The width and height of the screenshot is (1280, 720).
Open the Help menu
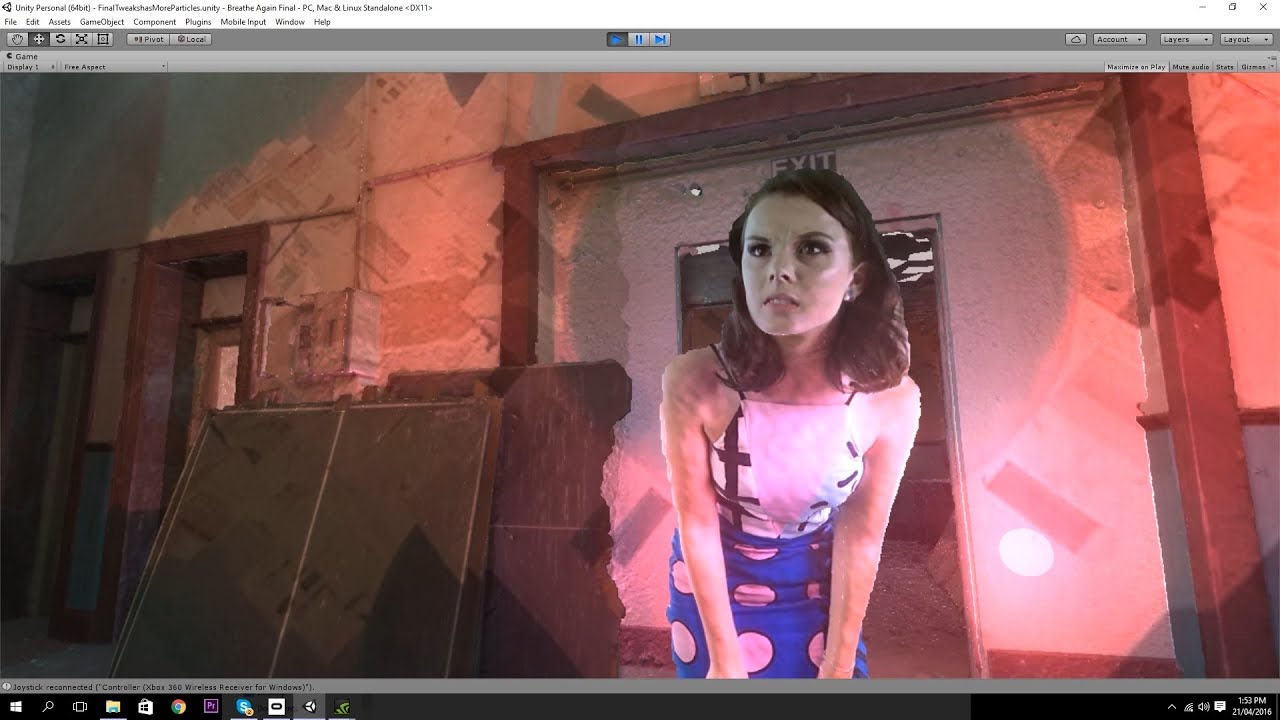pyautogui.click(x=322, y=22)
